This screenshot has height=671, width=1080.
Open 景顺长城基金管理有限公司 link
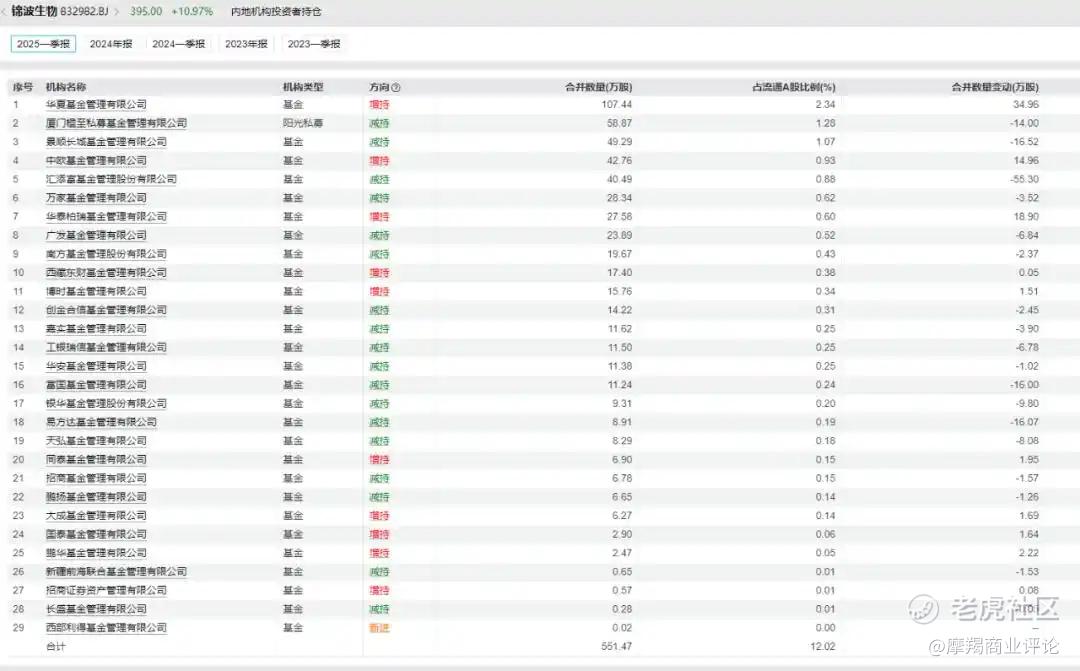coord(106,142)
